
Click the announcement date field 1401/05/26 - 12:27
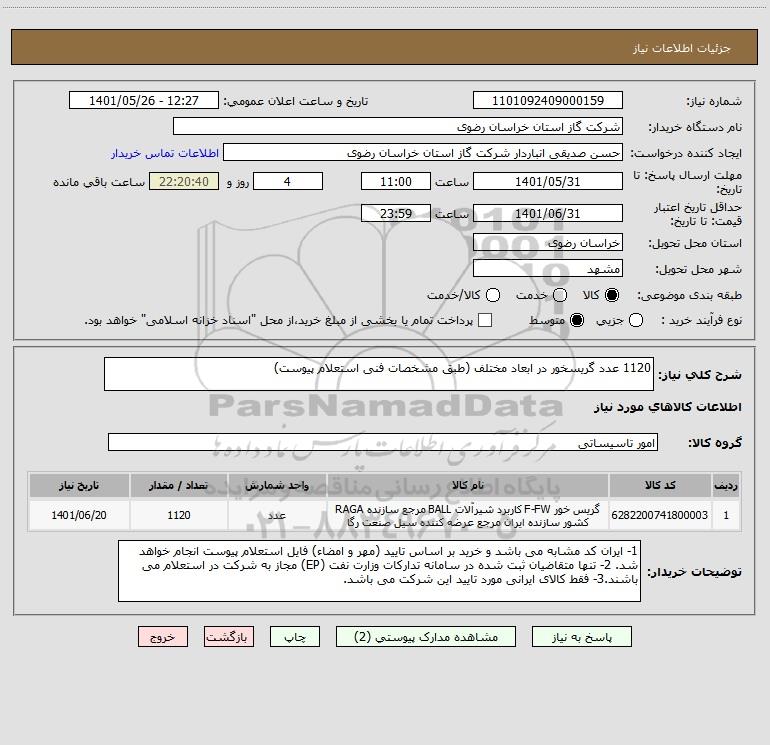pos(144,101)
